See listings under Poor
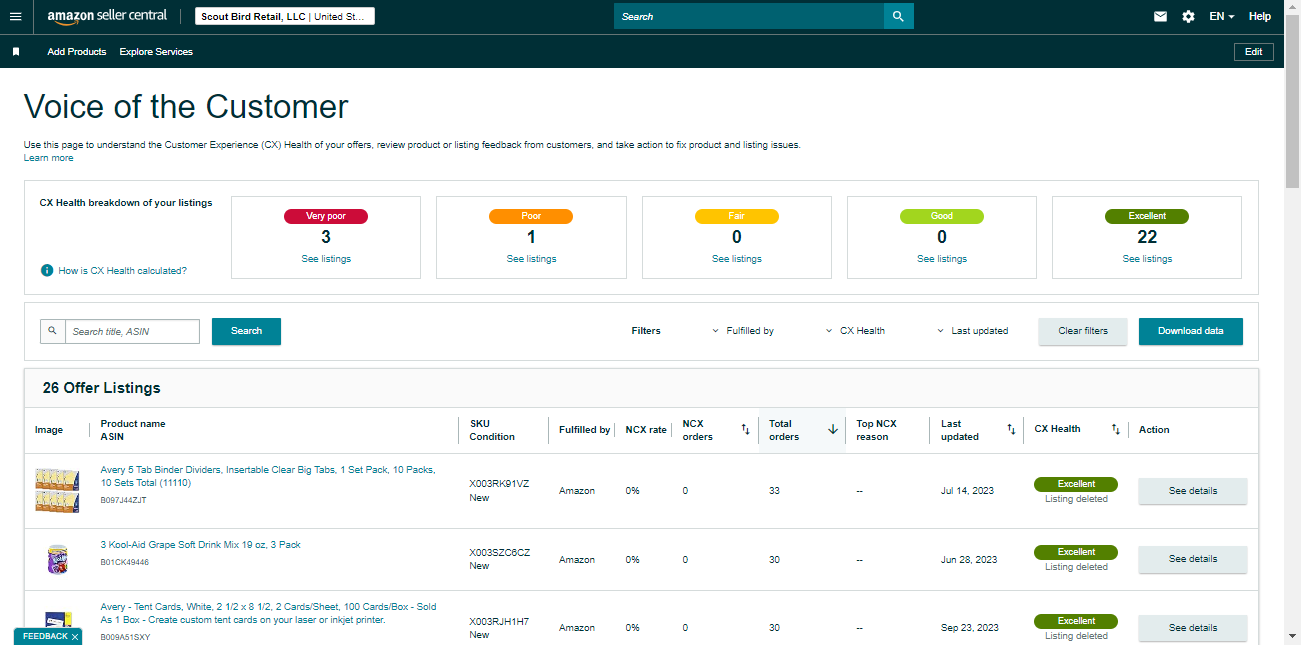Viewport: 1301px width, 645px height. click(531, 259)
